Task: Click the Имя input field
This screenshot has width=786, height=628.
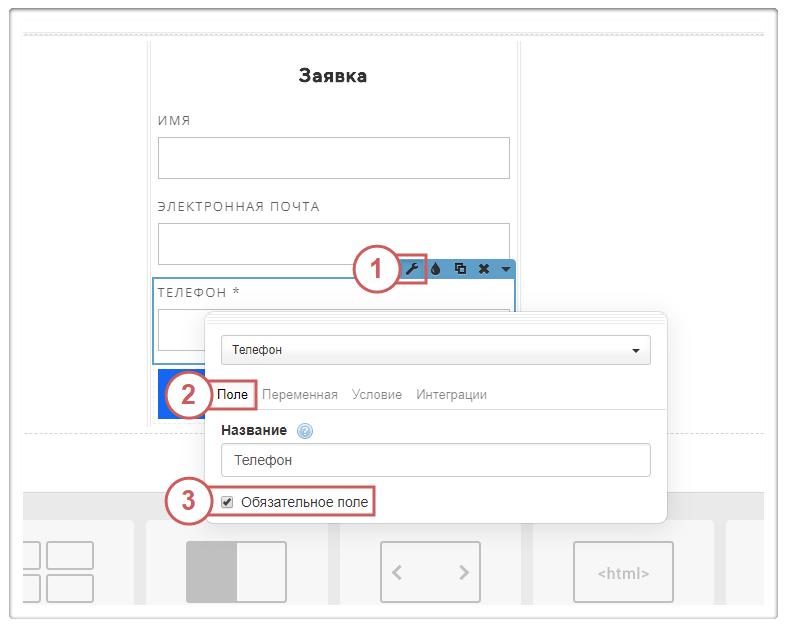Action: (x=333, y=158)
